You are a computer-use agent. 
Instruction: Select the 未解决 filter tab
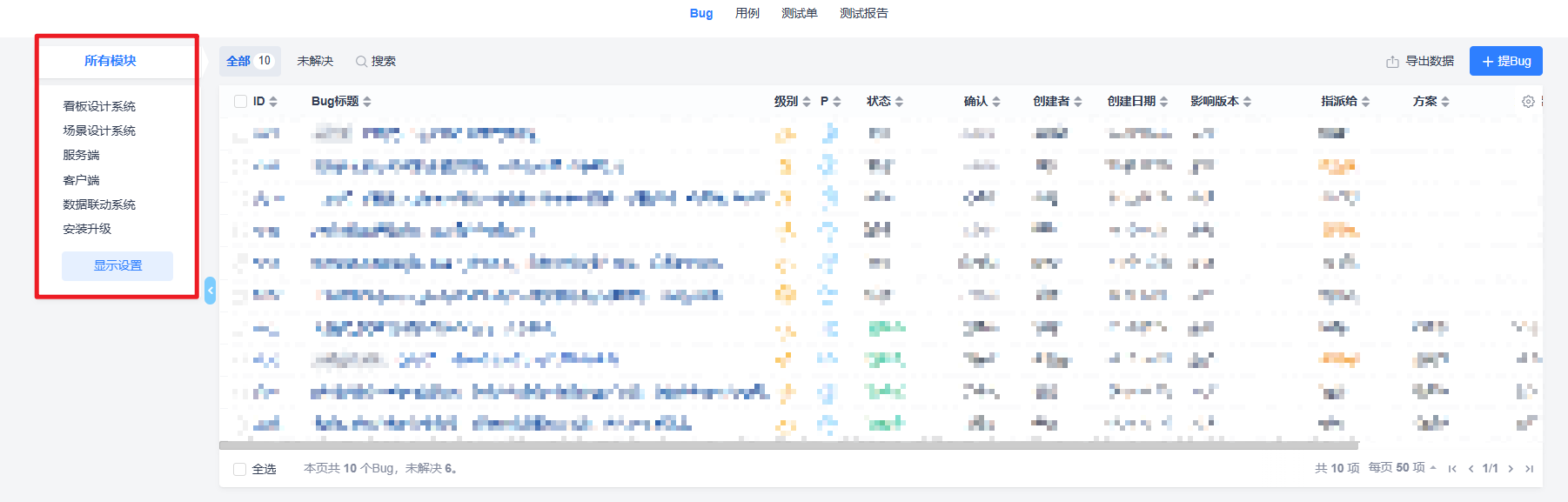pos(315,61)
